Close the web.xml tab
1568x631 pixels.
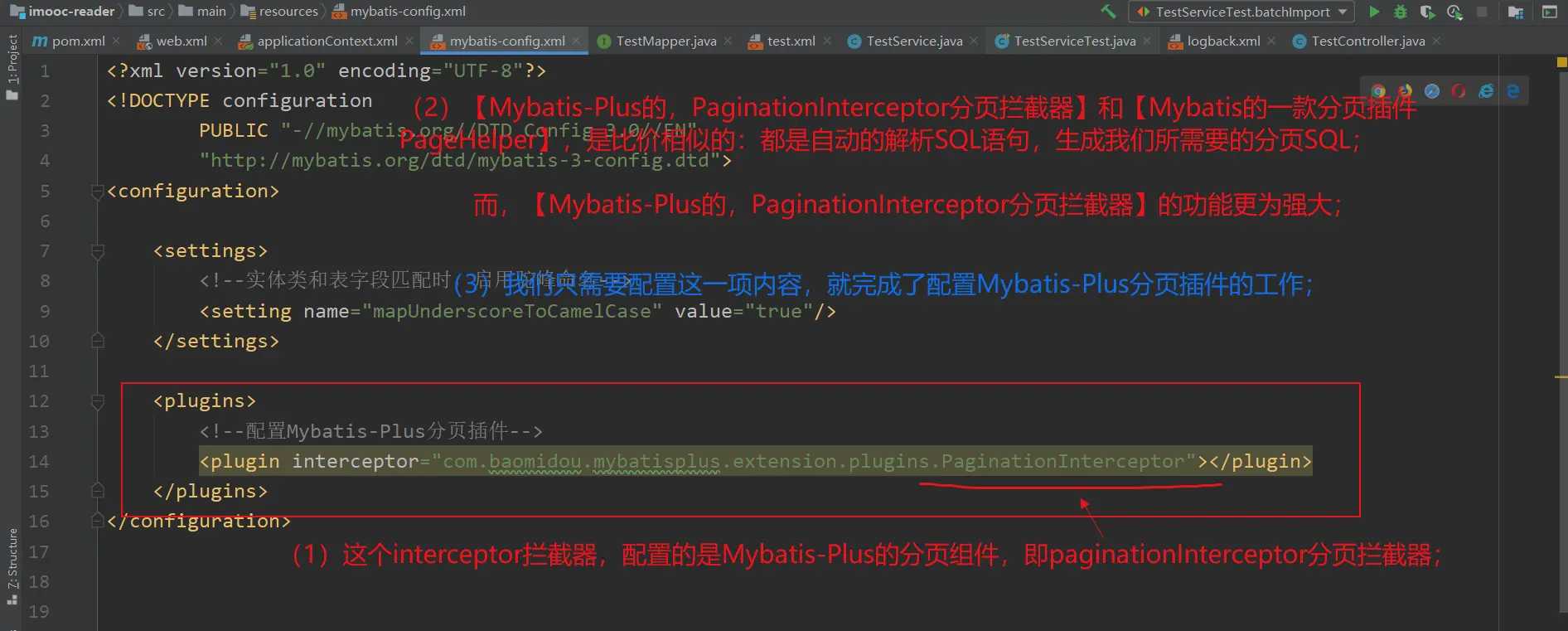click(x=218, y=41)
